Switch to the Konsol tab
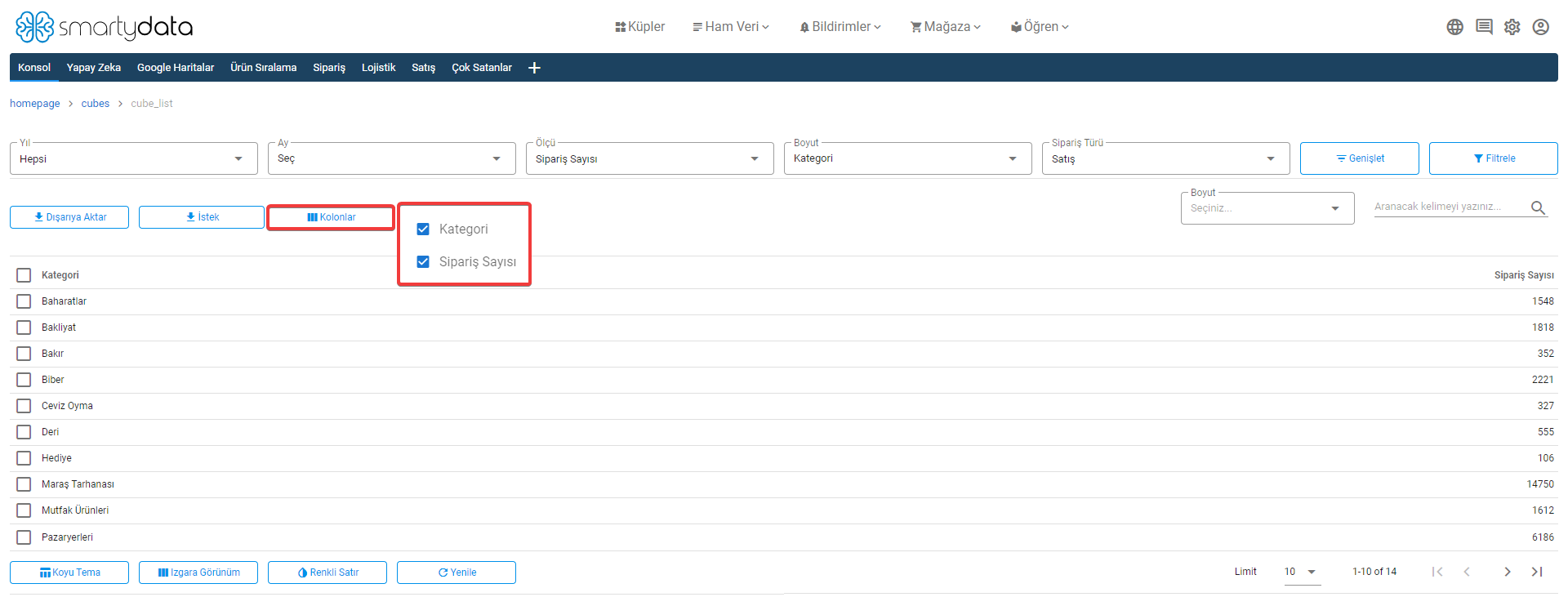 pos(34,68)
